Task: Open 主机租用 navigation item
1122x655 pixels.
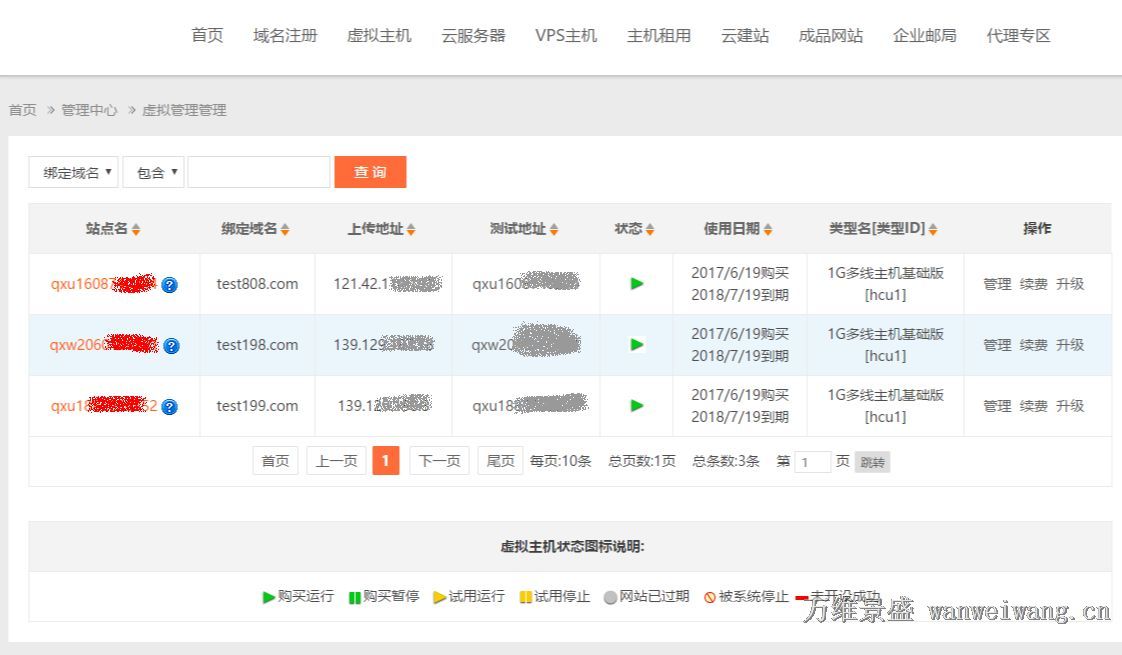Action: [659, 35]
